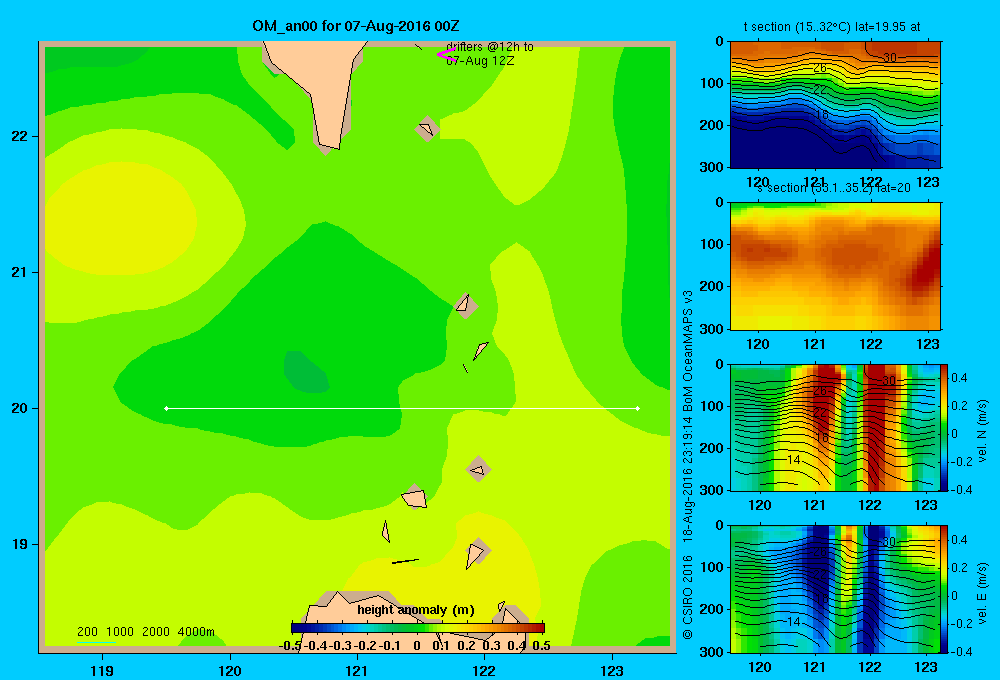Click the yellow high anomaly region near 21.3N

[x=121, y=219]
